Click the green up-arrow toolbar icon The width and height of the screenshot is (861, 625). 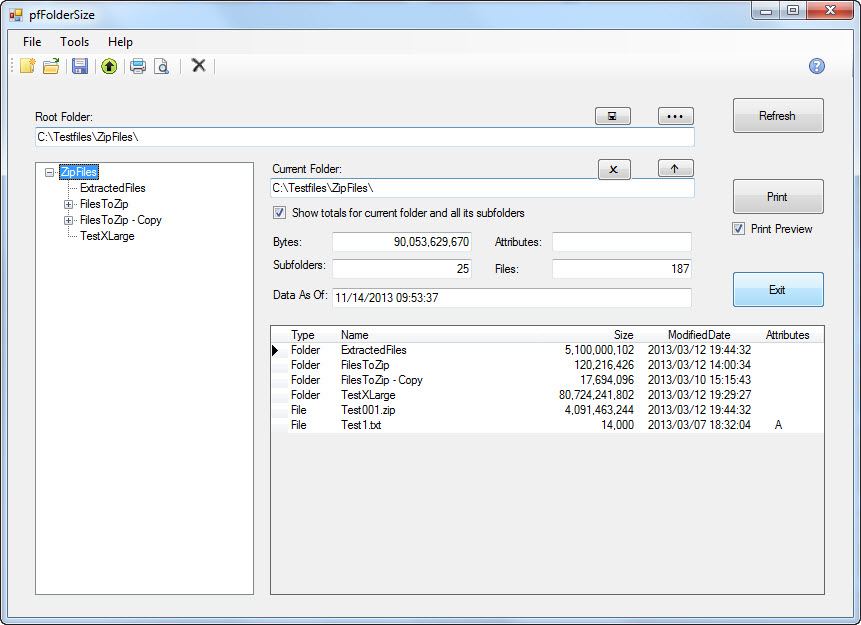tap(109, 66)
